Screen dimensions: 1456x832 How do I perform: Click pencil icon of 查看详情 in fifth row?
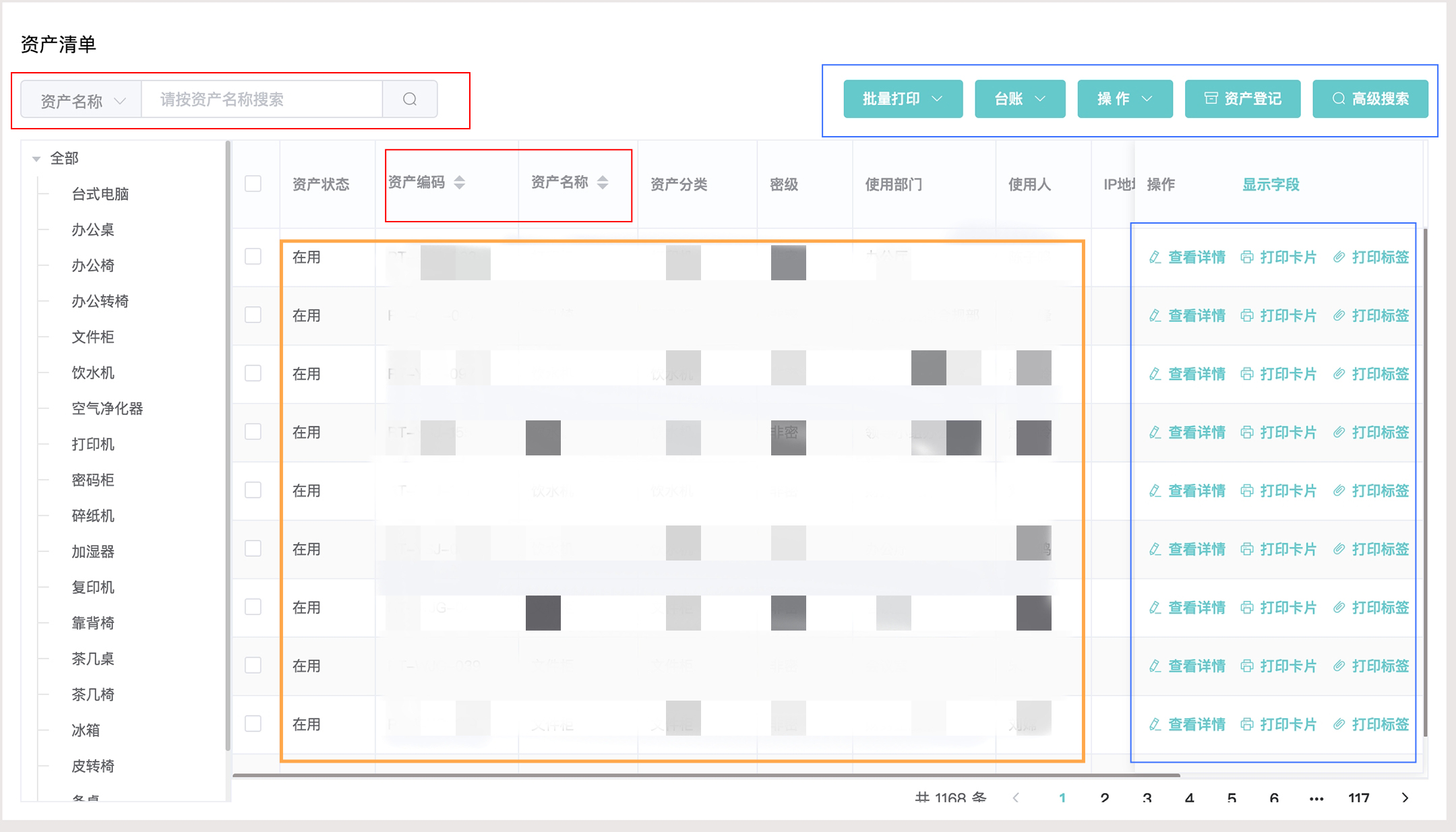click(1155, 490)
